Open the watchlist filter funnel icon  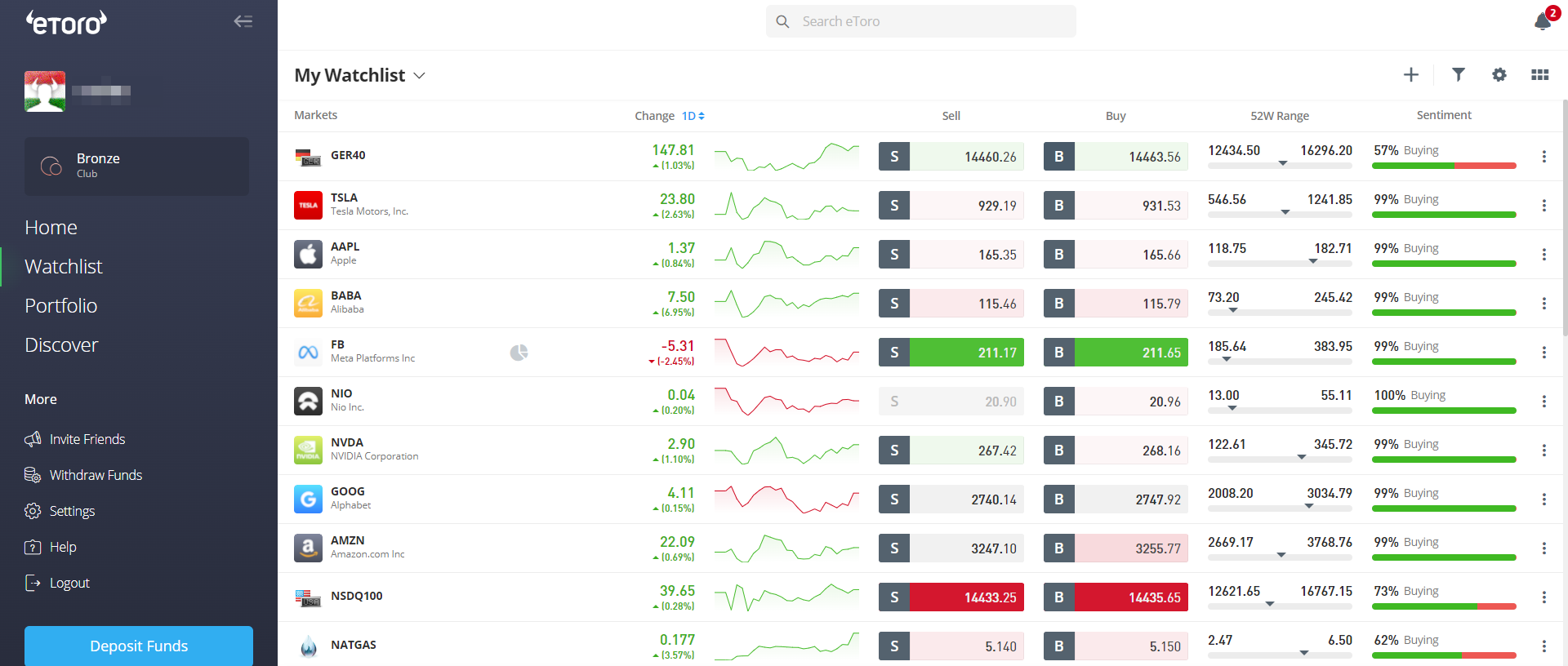click(1458, 75)
